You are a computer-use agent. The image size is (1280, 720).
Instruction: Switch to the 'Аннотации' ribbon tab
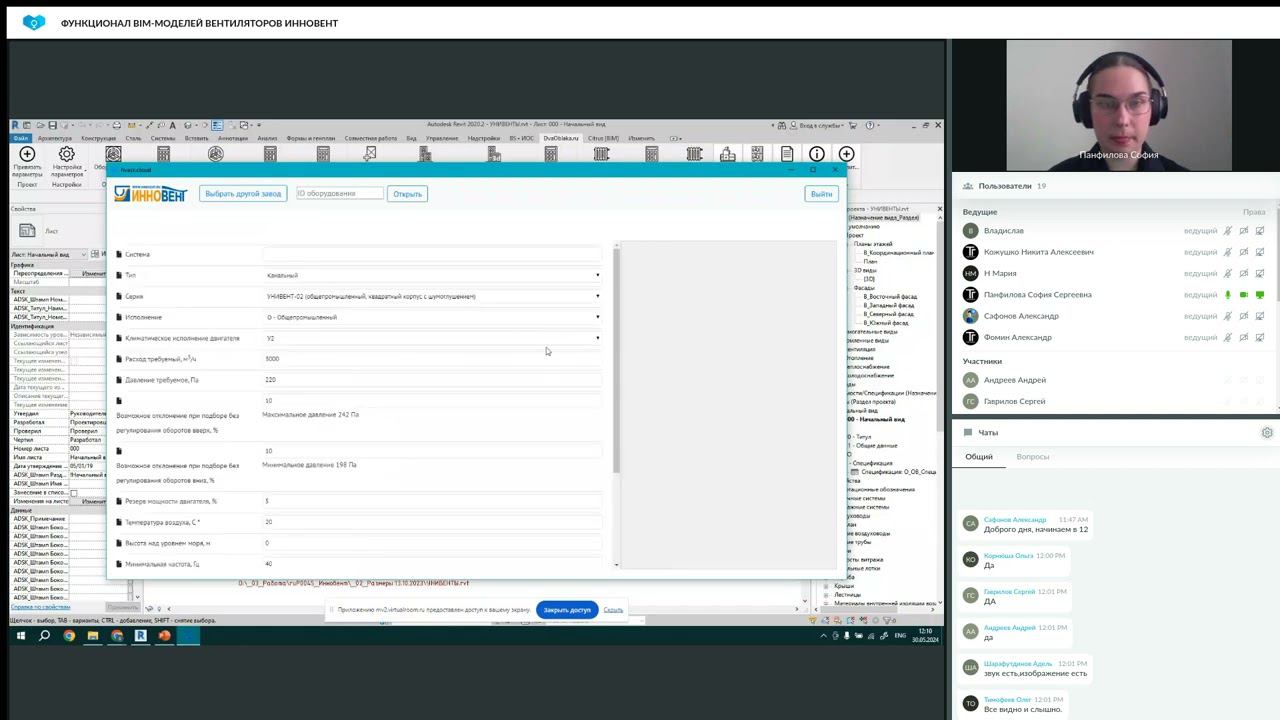233,138
